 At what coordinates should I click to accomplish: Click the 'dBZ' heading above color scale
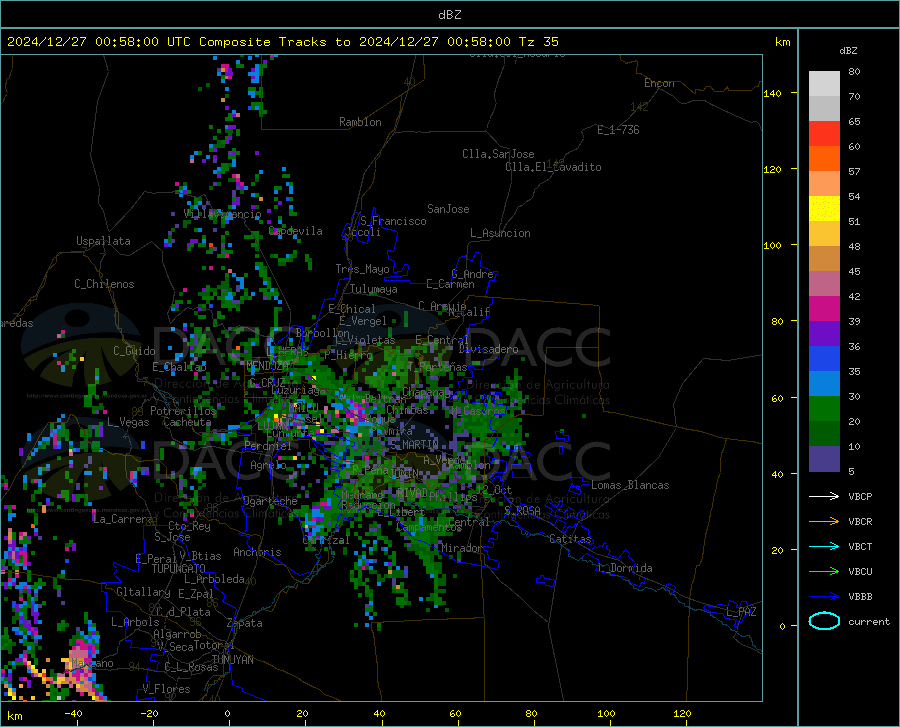point(848,50)
